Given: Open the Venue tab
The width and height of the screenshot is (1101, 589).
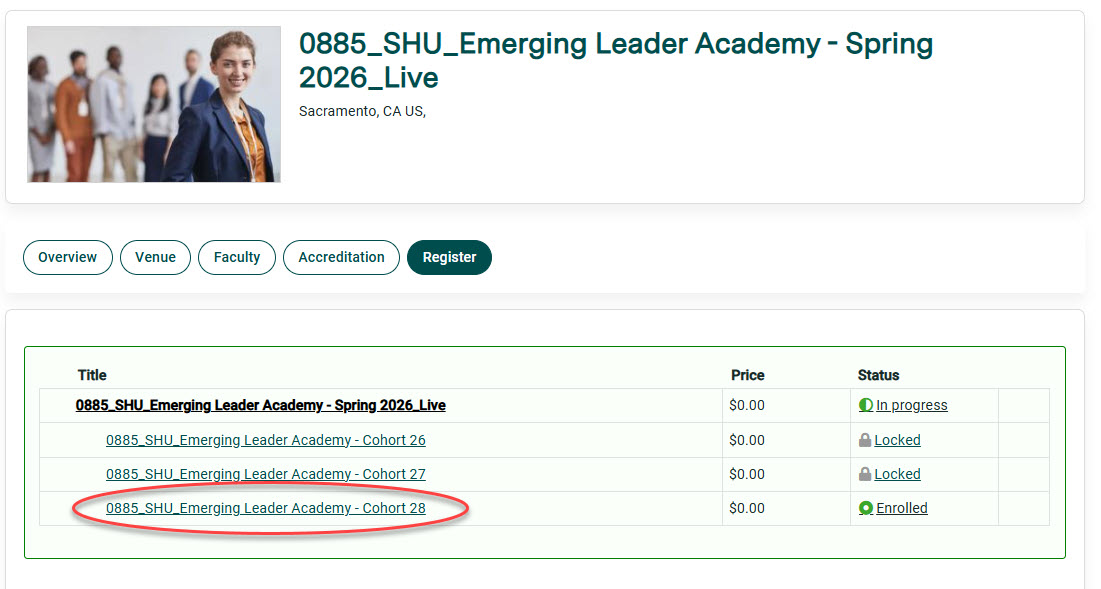Looking at the screenshot, I should click(155, 257).
